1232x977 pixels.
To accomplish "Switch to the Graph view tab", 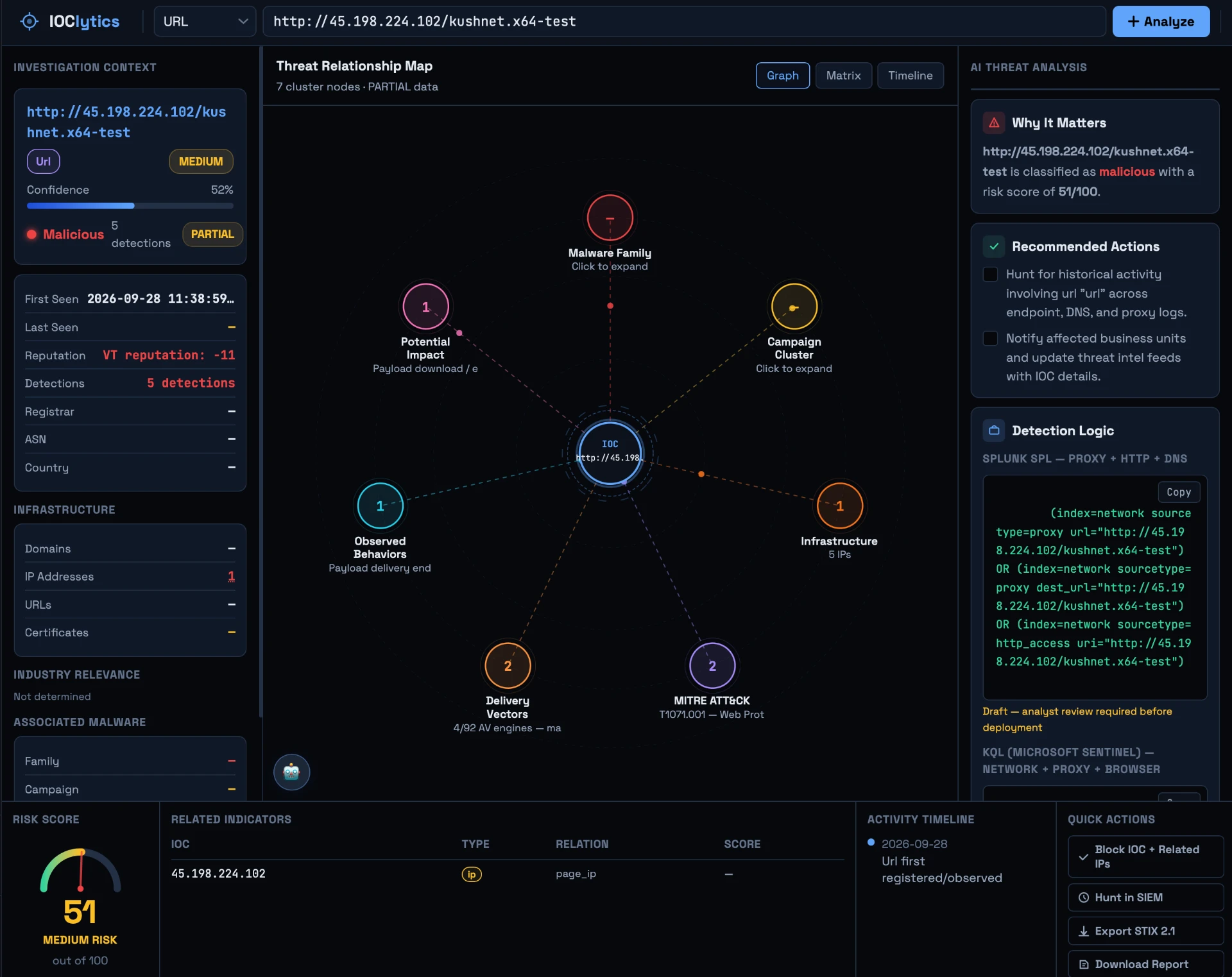I will 782,76.
